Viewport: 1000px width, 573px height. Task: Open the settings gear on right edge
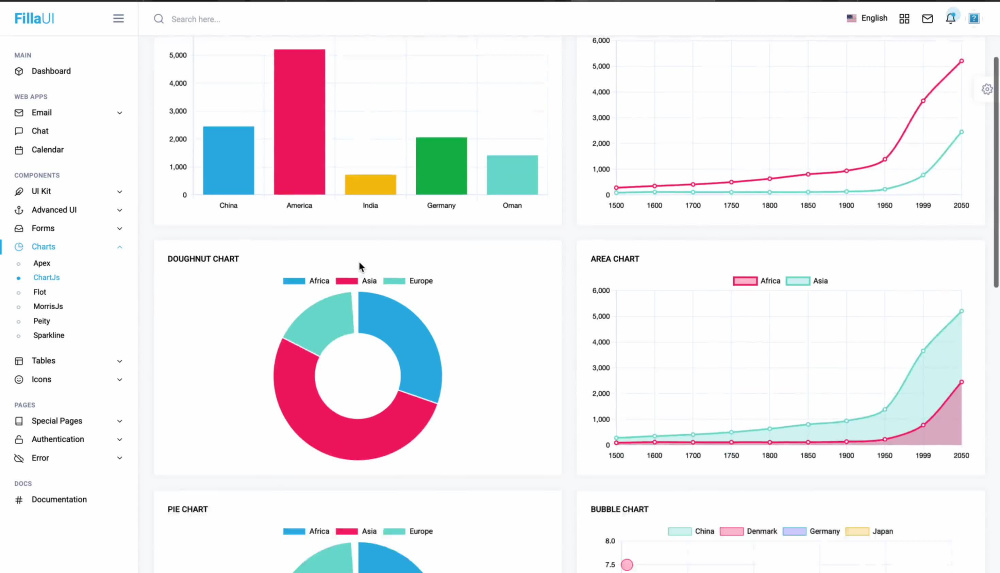987,89
